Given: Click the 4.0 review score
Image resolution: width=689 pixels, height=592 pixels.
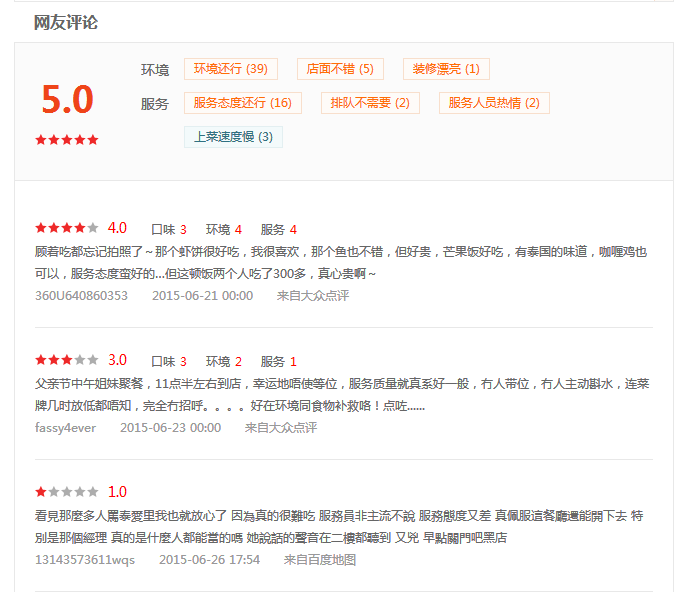Looking at the screenshot, I should [117, 228].
